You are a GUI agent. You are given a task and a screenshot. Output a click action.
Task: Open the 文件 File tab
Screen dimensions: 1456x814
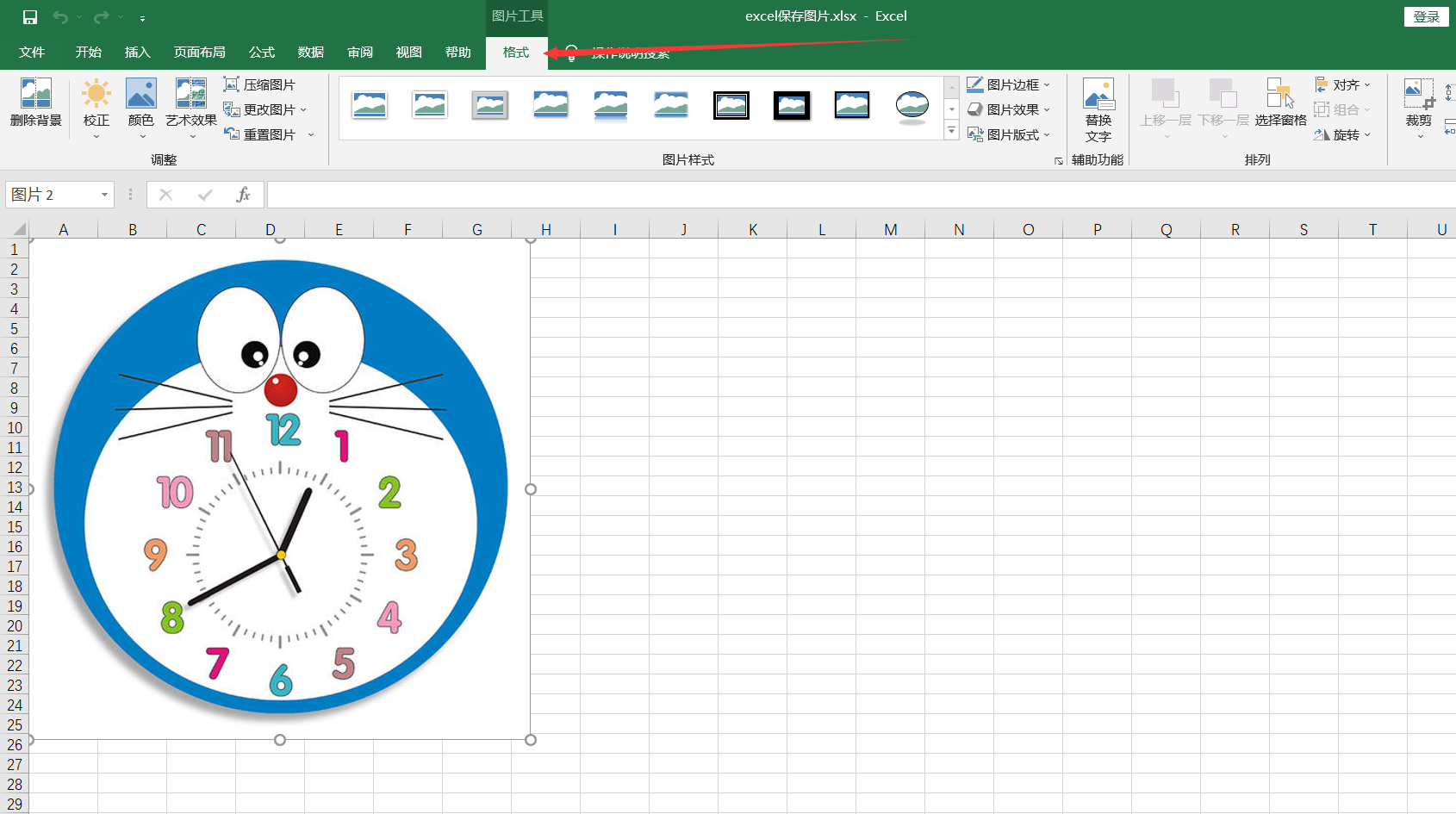(x=32, y=53)
